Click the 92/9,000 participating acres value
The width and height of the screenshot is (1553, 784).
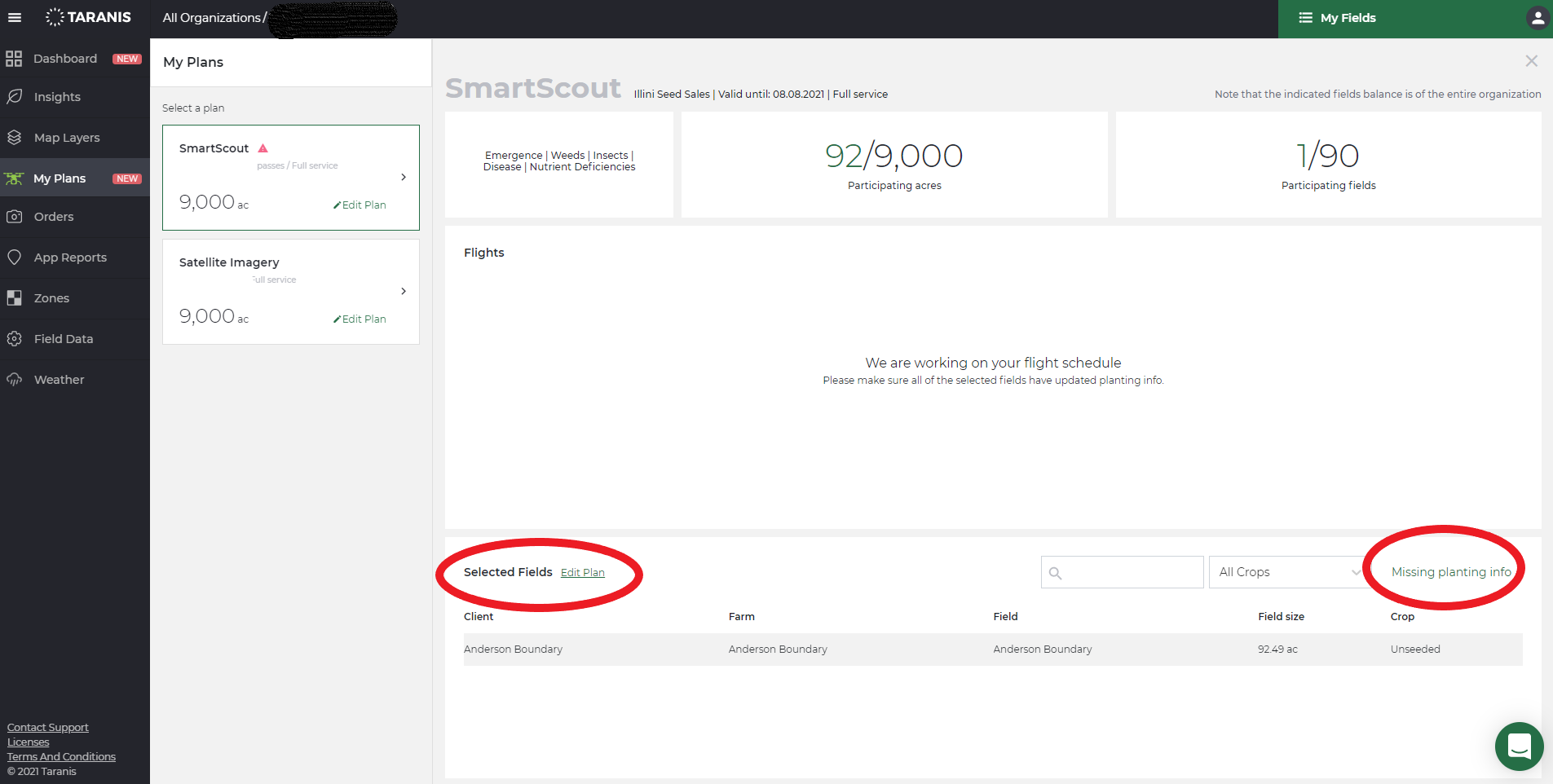point(894,156)
